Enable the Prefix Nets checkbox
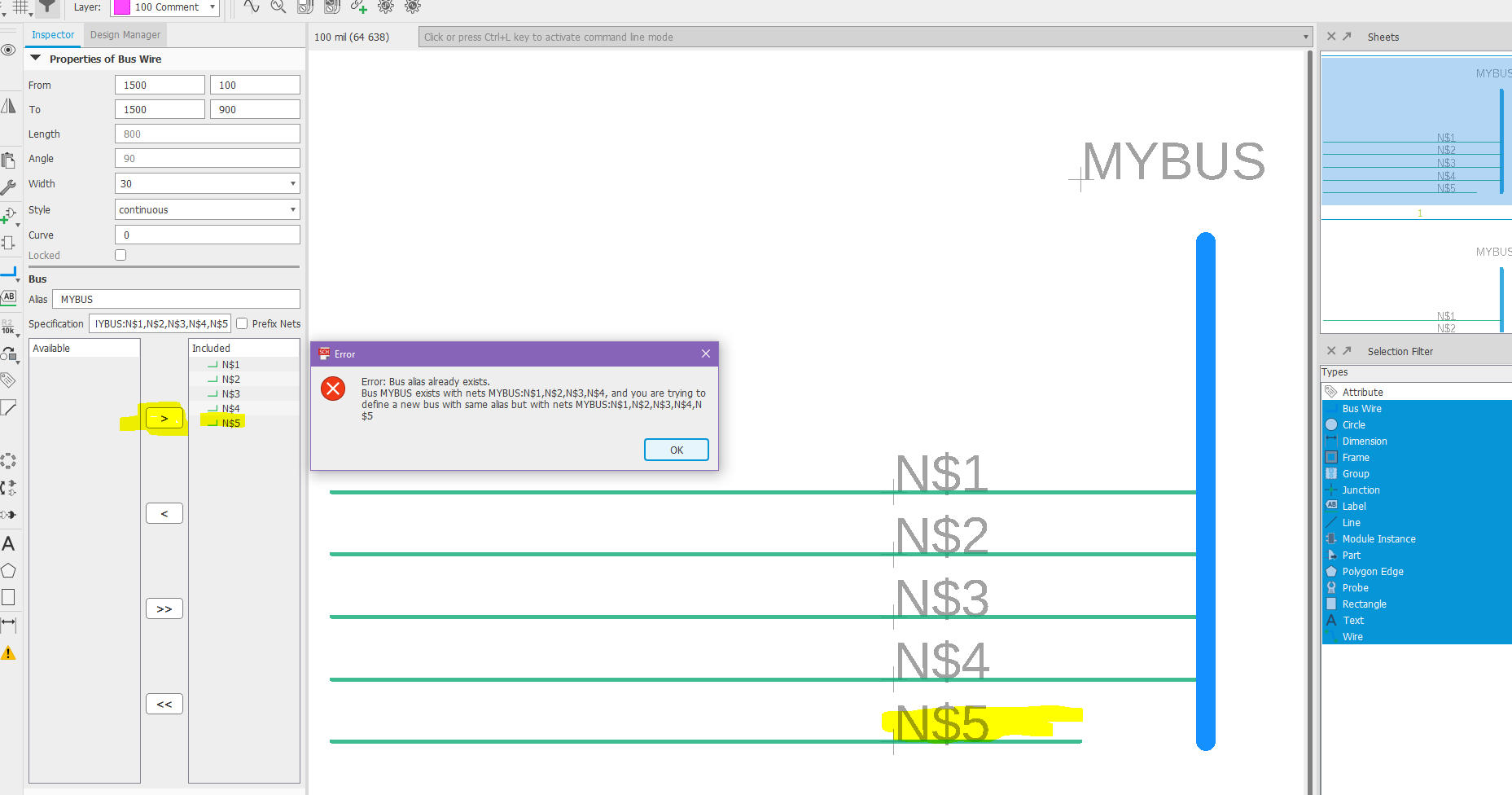Image resolution: width=1512 pixels, height=795 pixels. tap(242, 323)
